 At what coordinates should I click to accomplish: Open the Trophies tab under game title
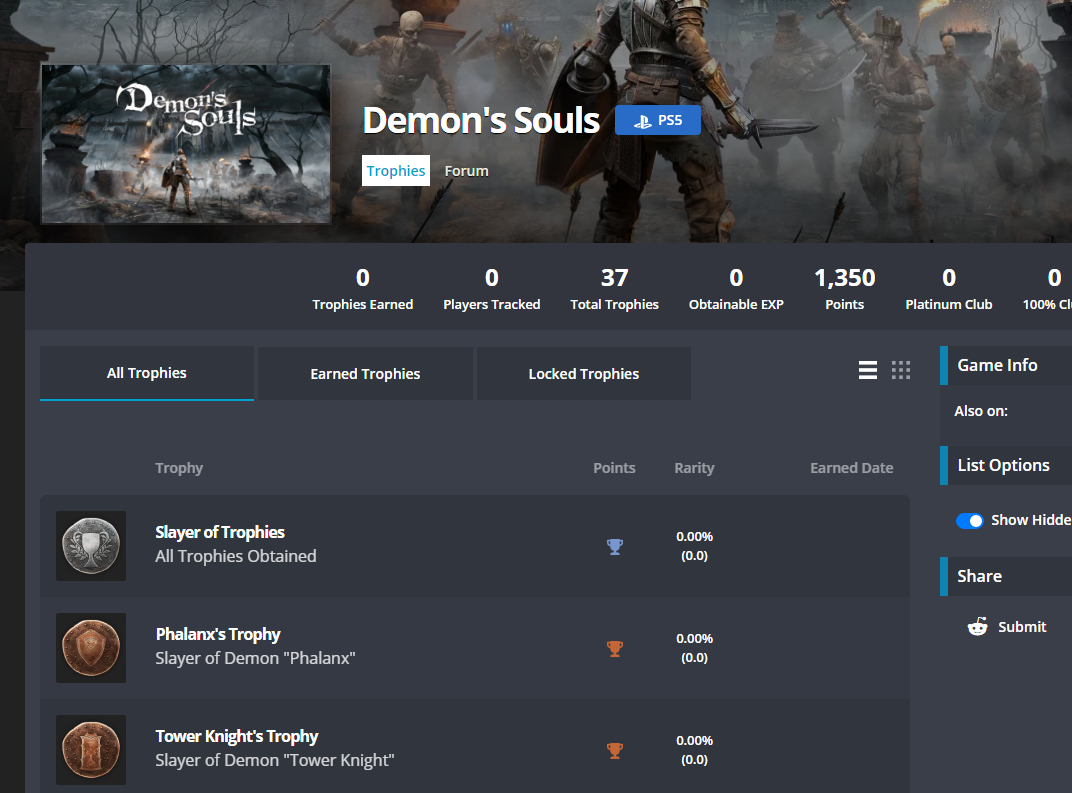click(396, 171)
